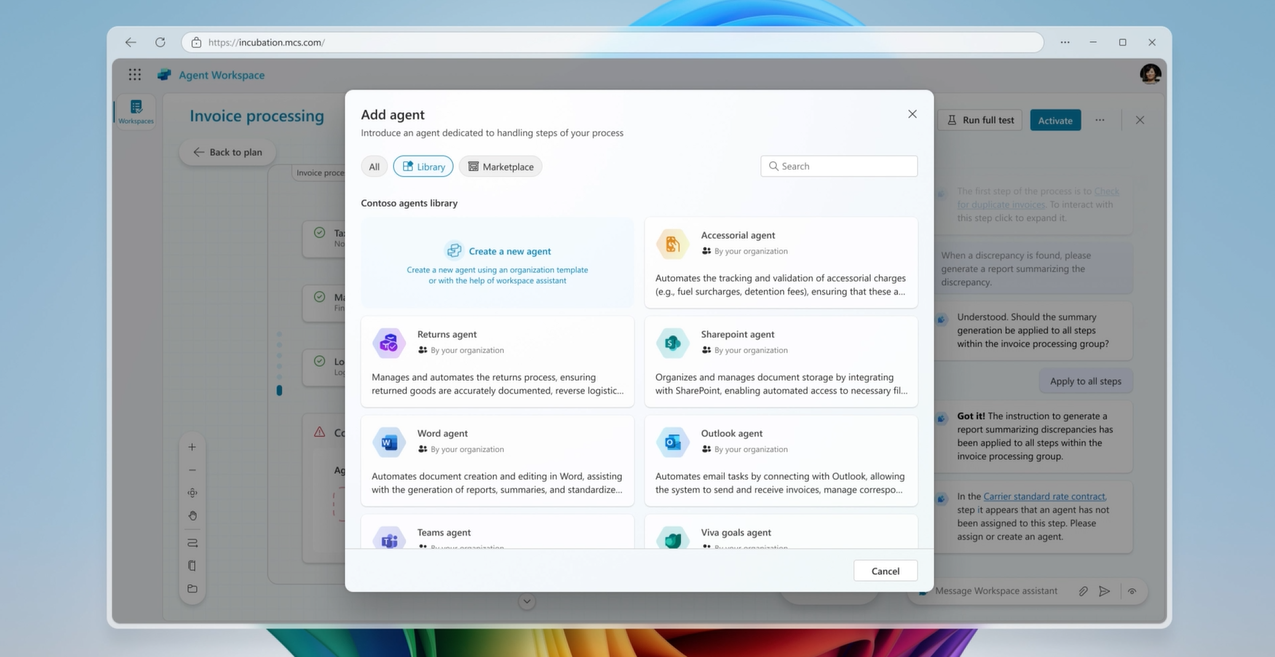Close the Add agent dialog
The width and height of the screenshot is (1275, 657).
coord(912,114)
